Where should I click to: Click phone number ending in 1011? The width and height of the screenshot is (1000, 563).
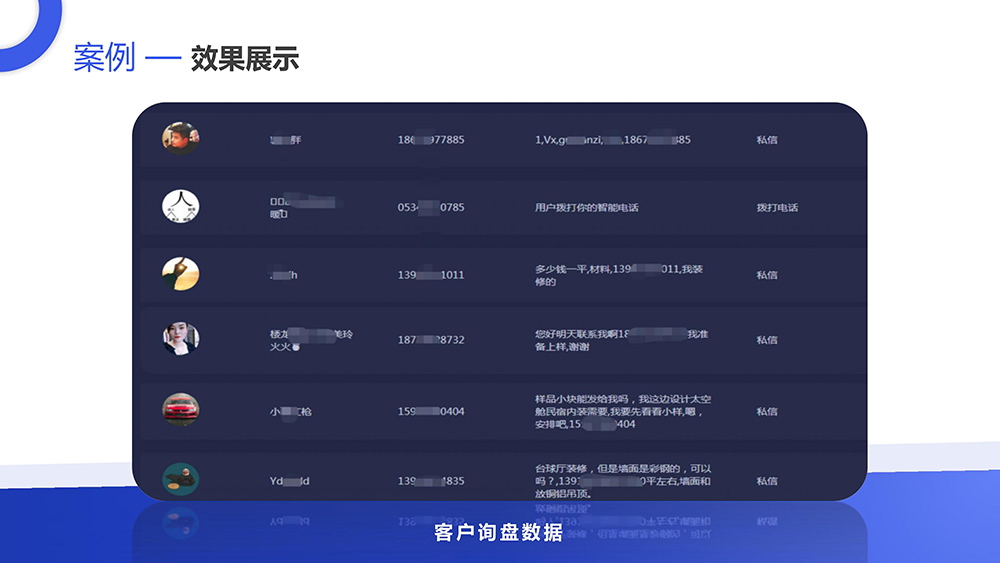[x=431, y=275]
